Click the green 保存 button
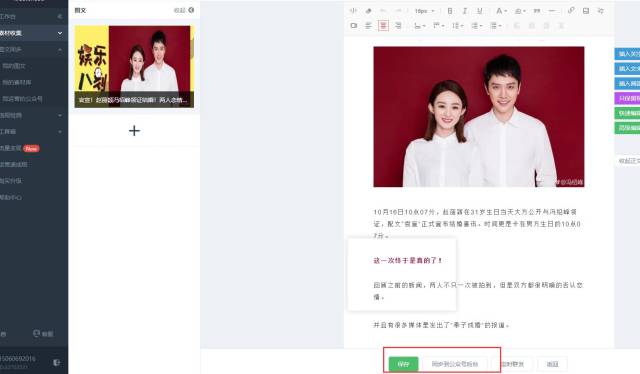 (403, 364)
